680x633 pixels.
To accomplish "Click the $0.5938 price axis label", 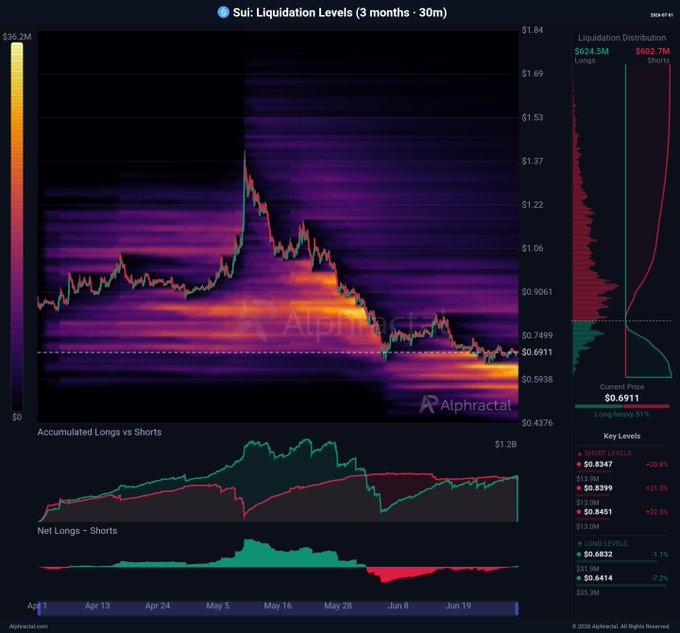I will [x=537, y=379].
